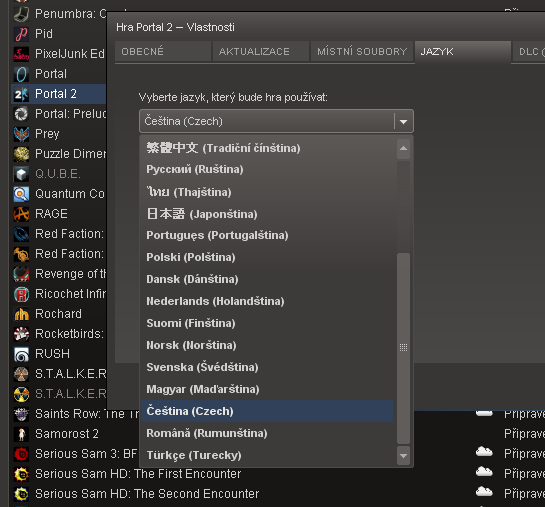Click cloud icon in First Encounter row
The image size is (545, 507).
(x=484, y=472)
